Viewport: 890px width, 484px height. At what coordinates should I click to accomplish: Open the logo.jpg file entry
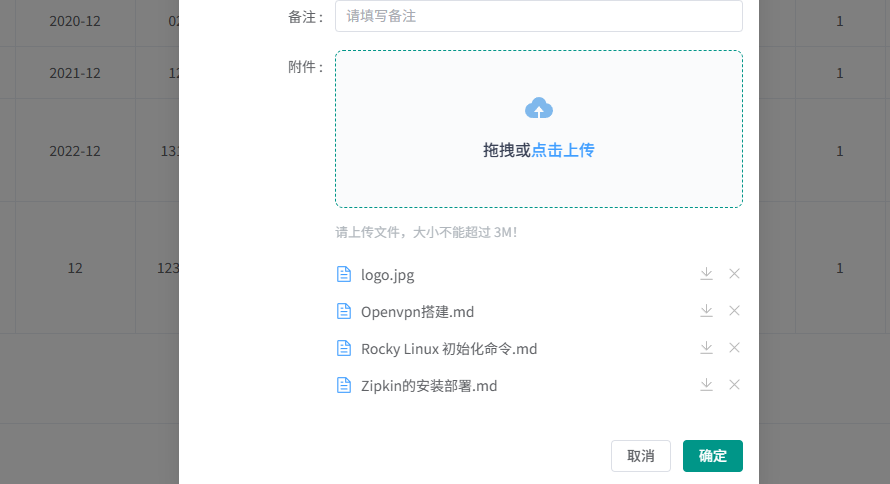click(388, 275)
